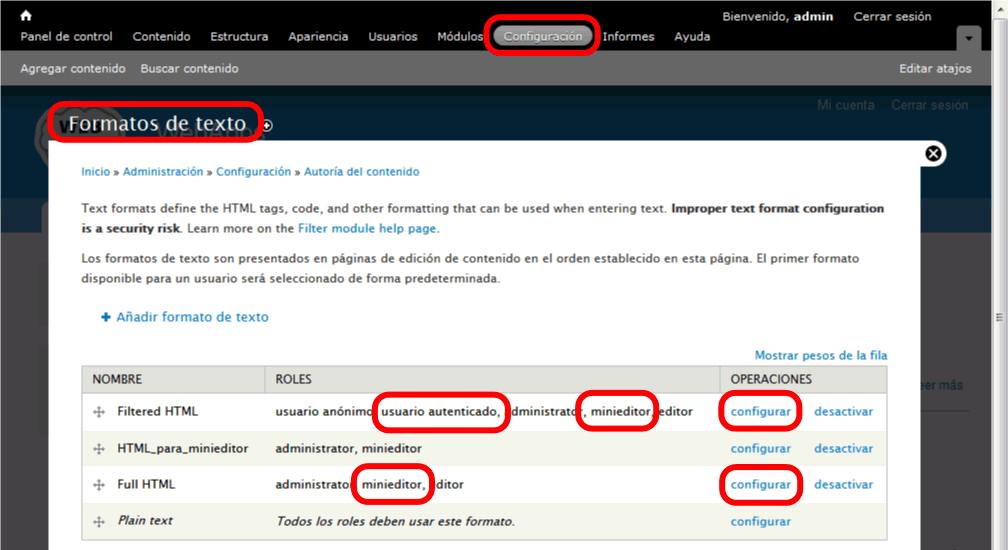Viewport: 1008px width, 550px height.
Task: Toggle the shortcuts drawer arrow button
Action: [x=968, y=39]
